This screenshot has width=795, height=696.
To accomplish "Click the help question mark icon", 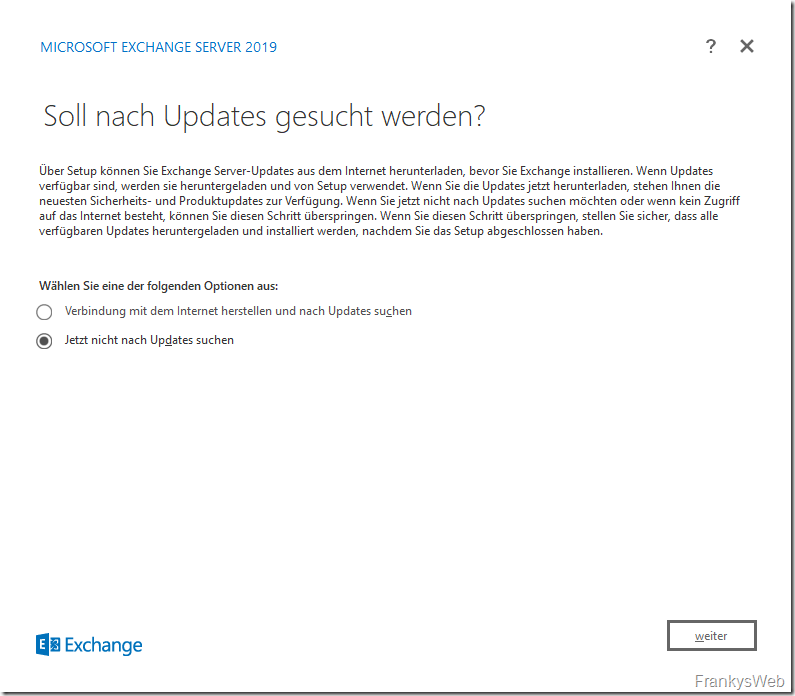I will point(711,46).
